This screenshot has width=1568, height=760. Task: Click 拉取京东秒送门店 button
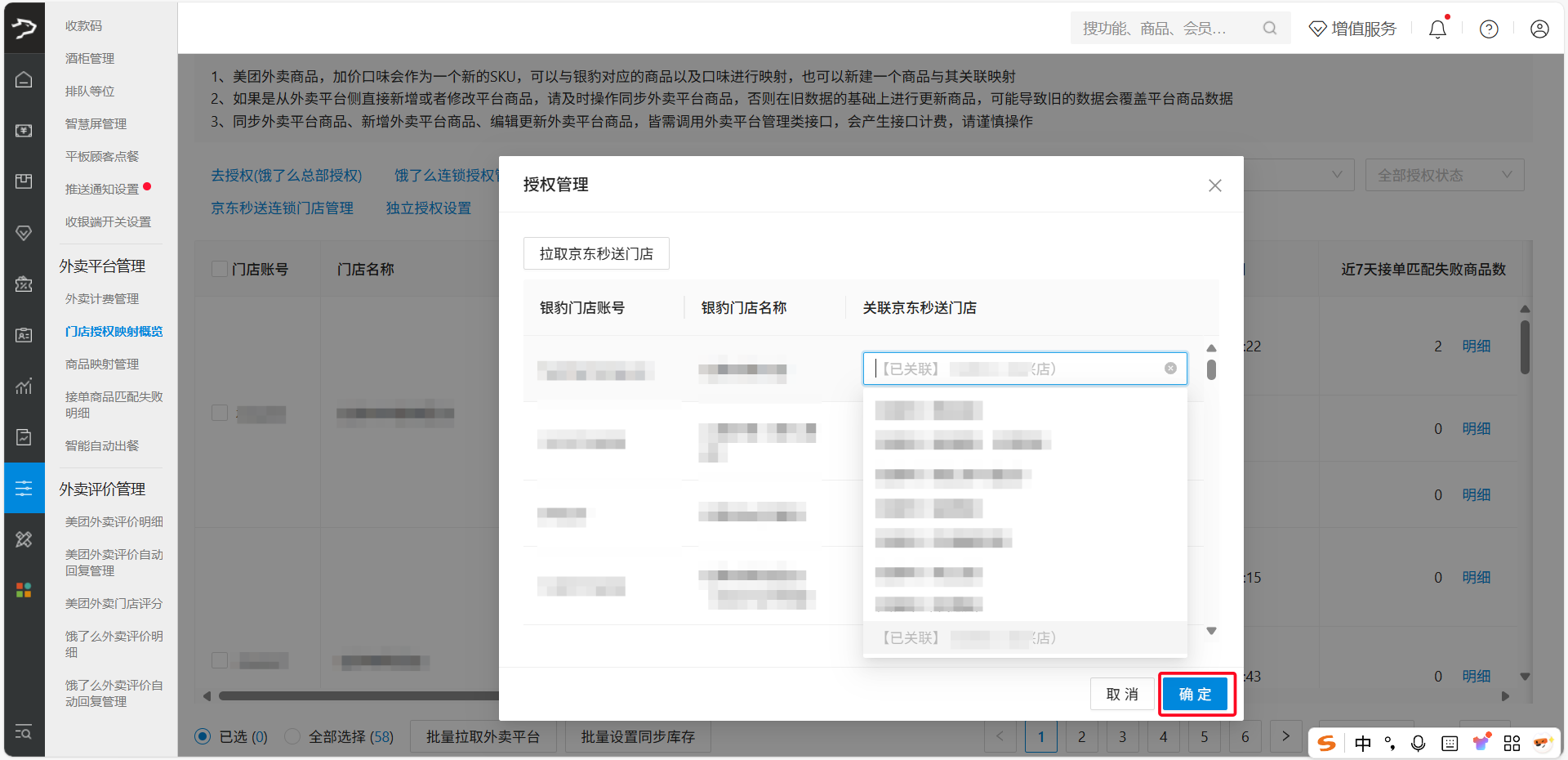click(596, 253)
